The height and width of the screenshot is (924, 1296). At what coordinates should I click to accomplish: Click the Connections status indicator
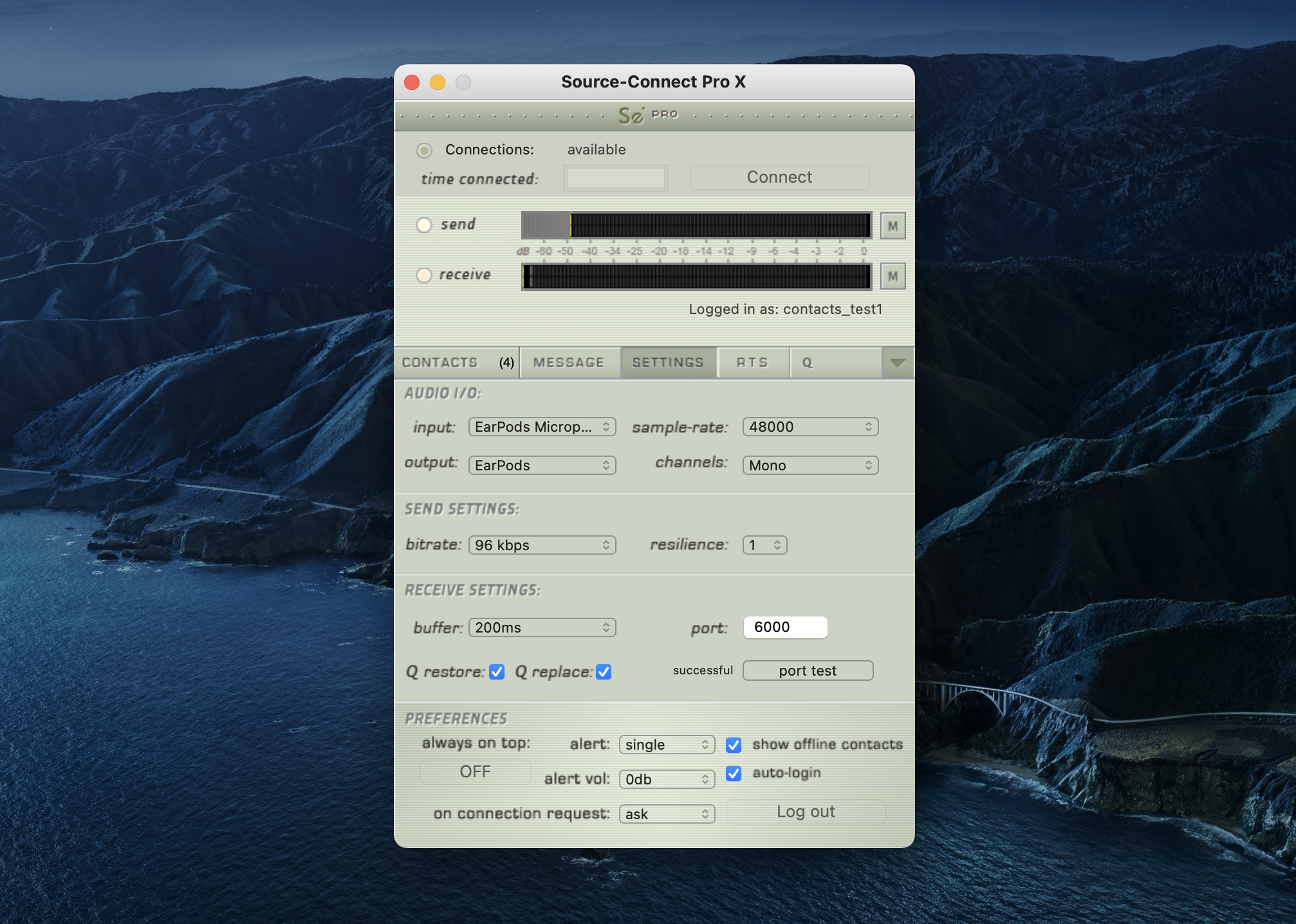click(424, 150)
